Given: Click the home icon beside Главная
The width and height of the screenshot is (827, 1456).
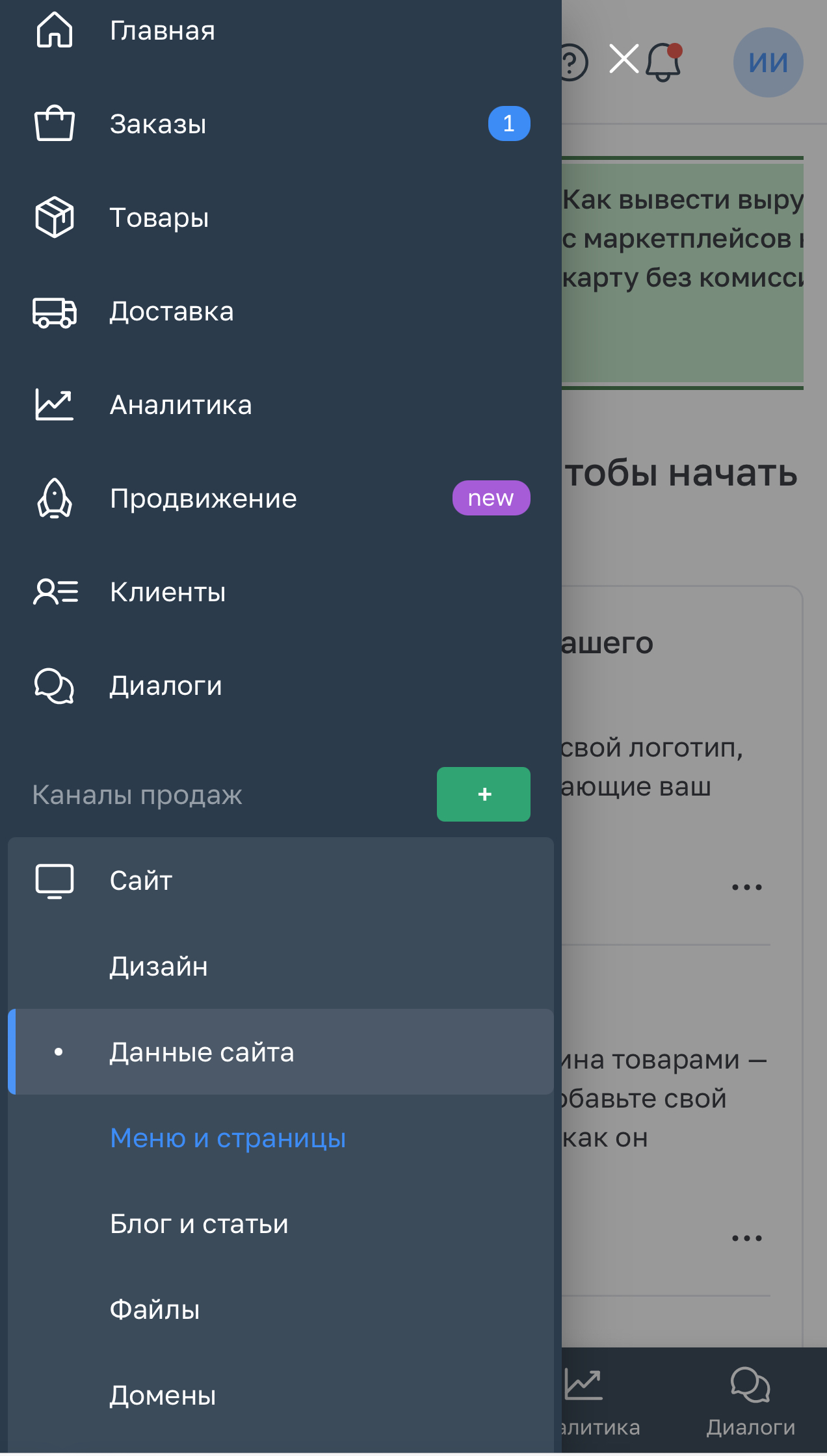Looking at the screenshot, I should click(x=55, y=31).
